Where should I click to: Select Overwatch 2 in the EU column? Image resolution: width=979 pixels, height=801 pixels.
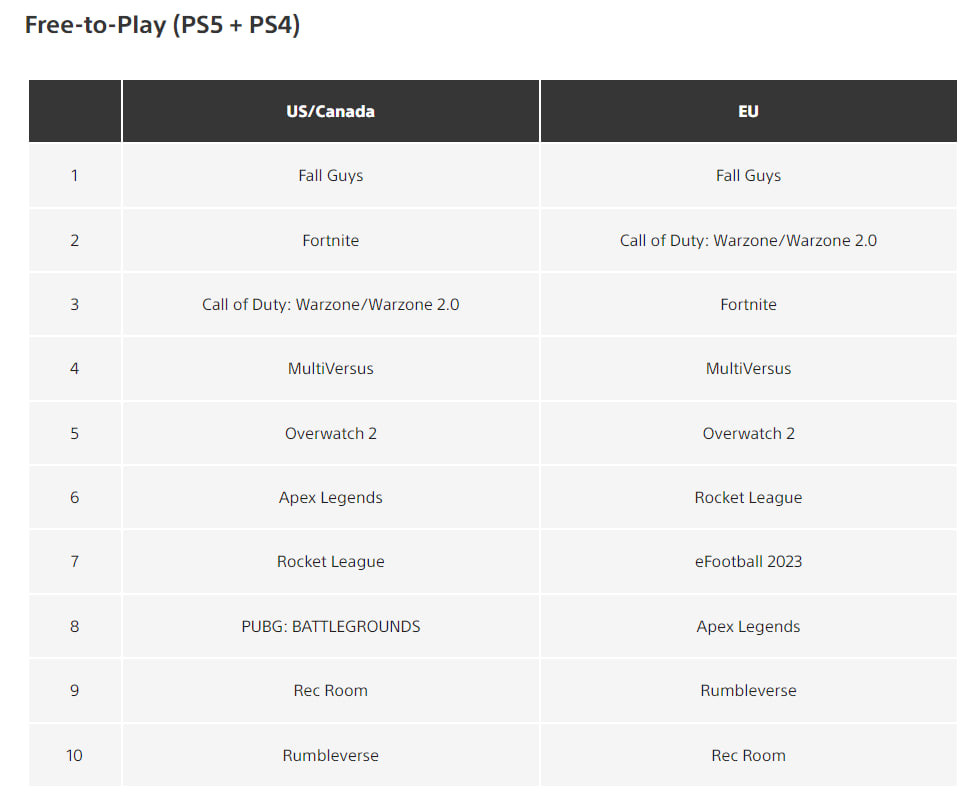748,433
